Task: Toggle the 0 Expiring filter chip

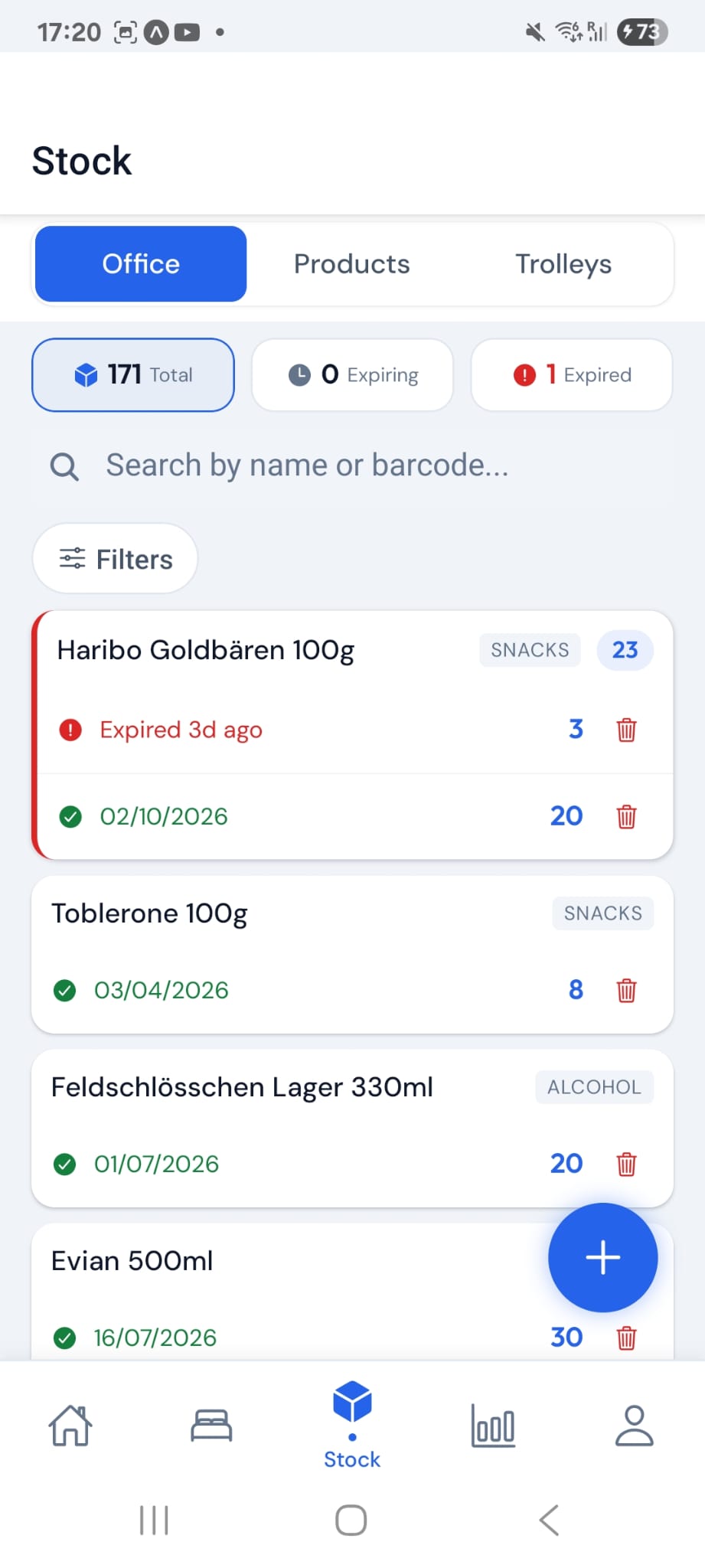Action: tap(353, 375)
